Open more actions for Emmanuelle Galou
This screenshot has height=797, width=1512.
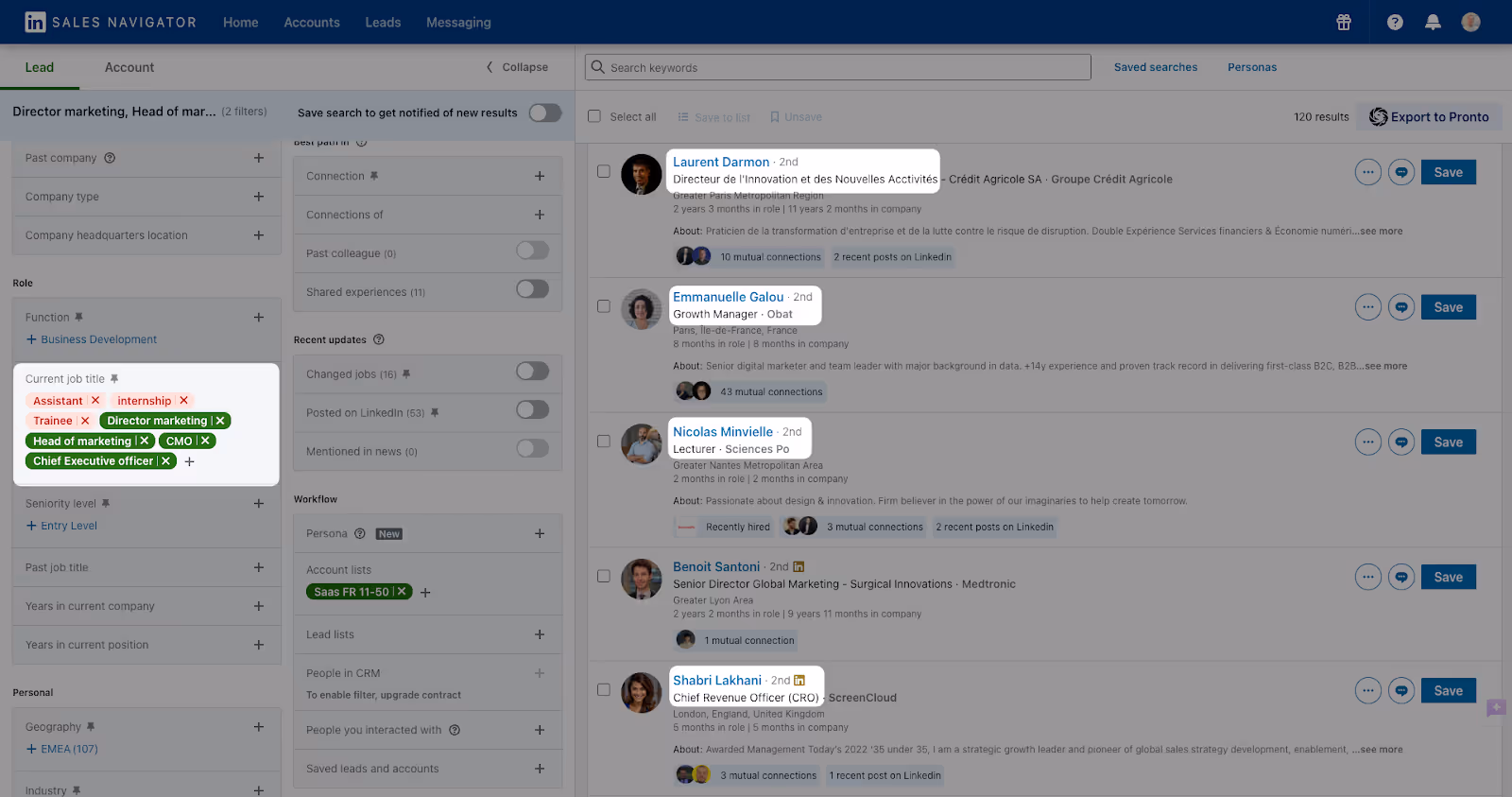pyautogui.click(x=1367, y=307)
